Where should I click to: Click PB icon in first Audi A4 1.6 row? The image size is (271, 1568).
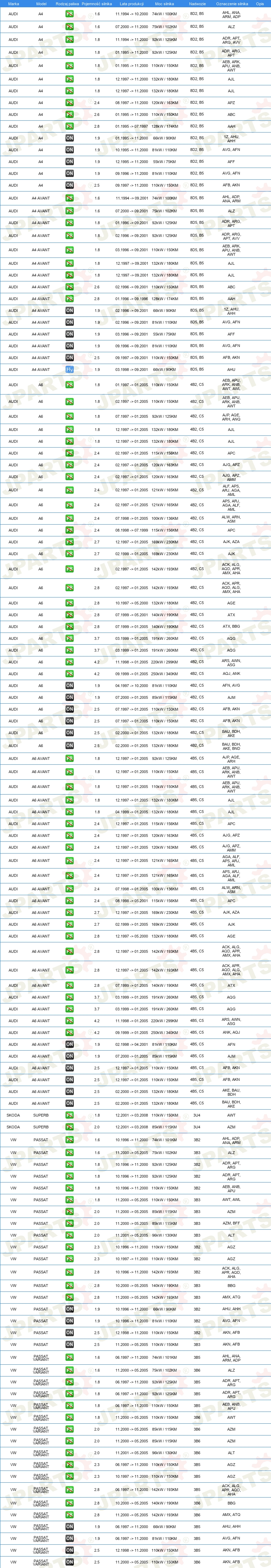[x=69, y=14]
